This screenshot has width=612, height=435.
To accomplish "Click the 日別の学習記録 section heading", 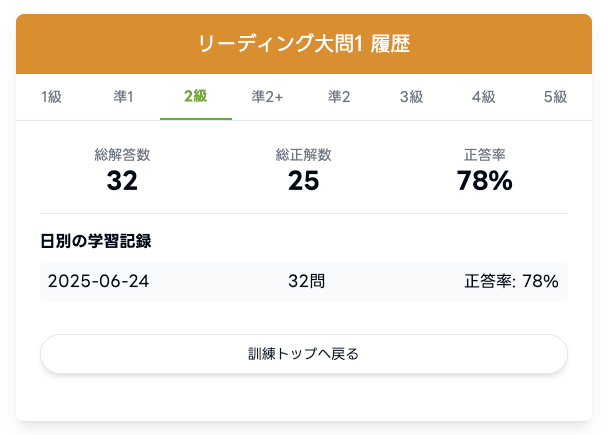I will click(x=96, y=241).
